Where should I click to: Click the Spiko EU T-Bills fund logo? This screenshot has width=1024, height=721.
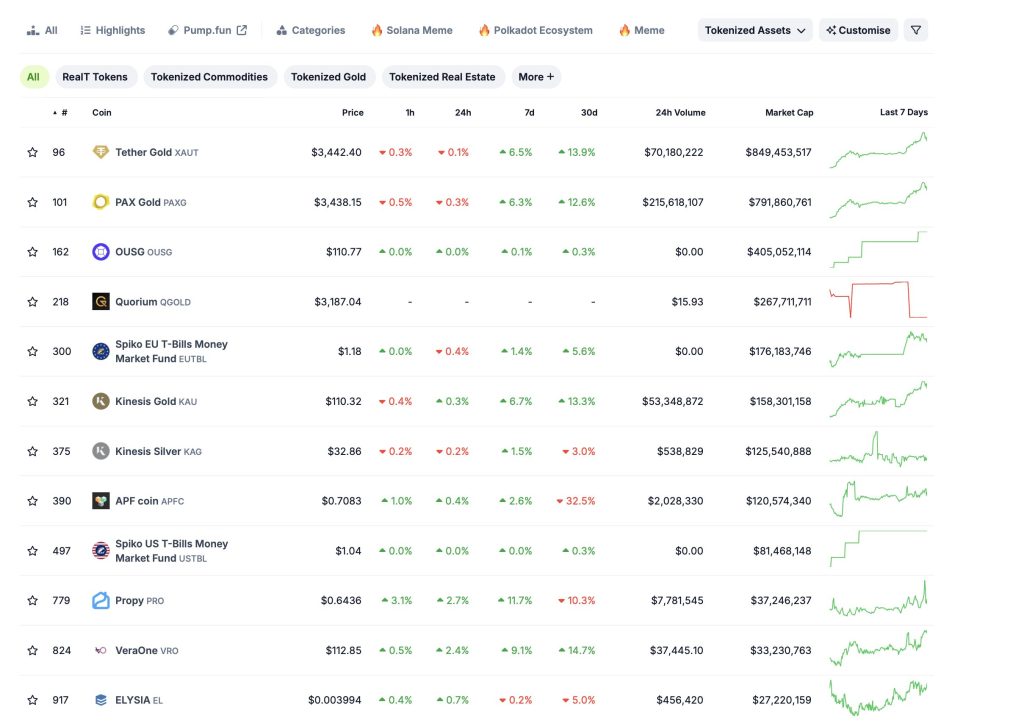[x=101, y=351]
